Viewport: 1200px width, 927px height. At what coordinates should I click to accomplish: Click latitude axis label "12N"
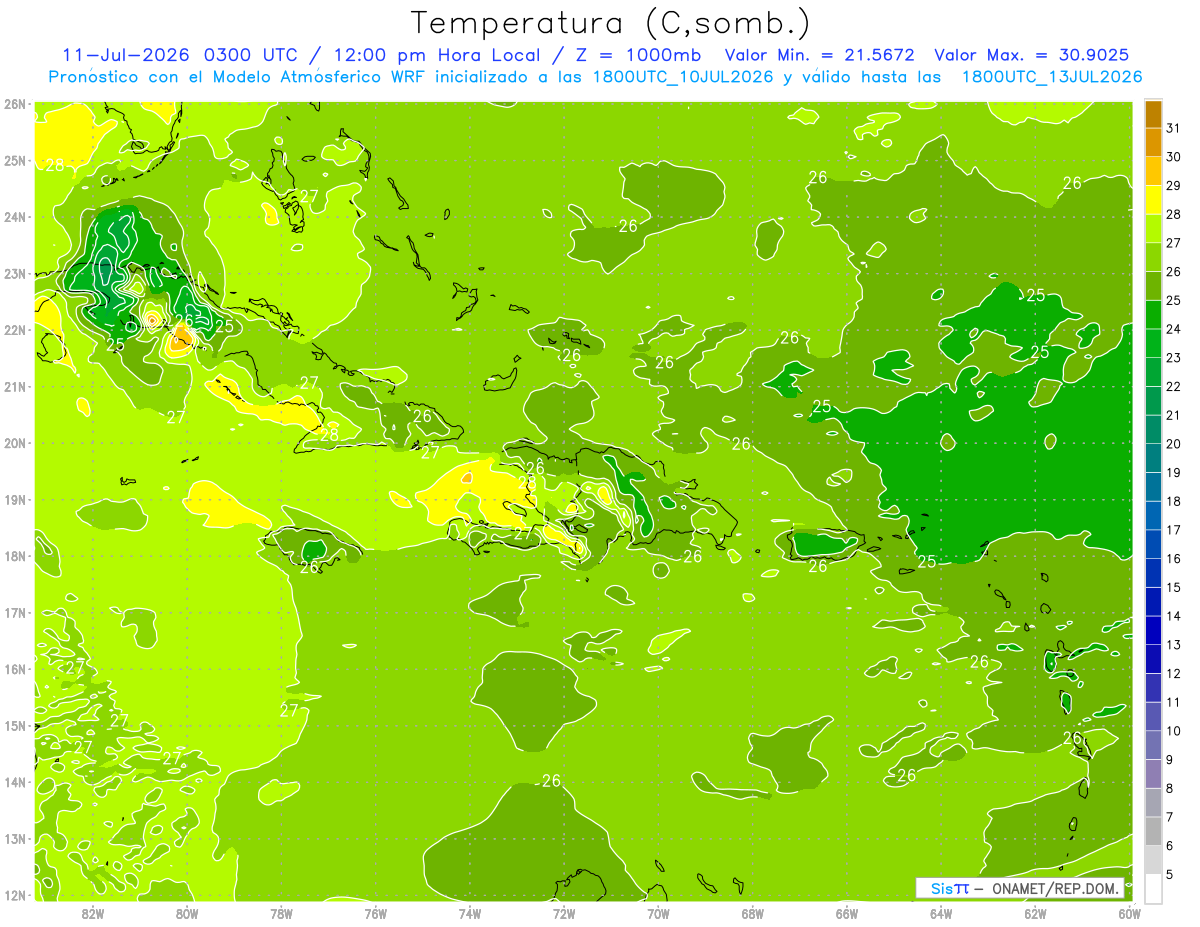(14, 895)
